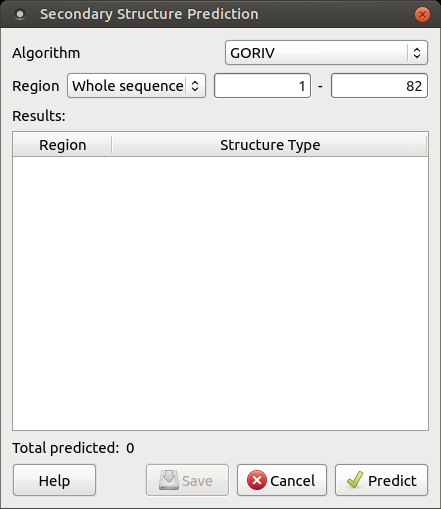Screen dimensions: 441x509
Task: Click the Algorithm combo box arrows
Action: coord(417,53)
